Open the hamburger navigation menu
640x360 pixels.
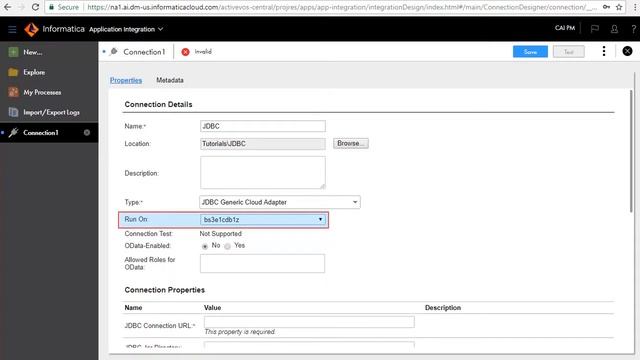tap(12, 29)
